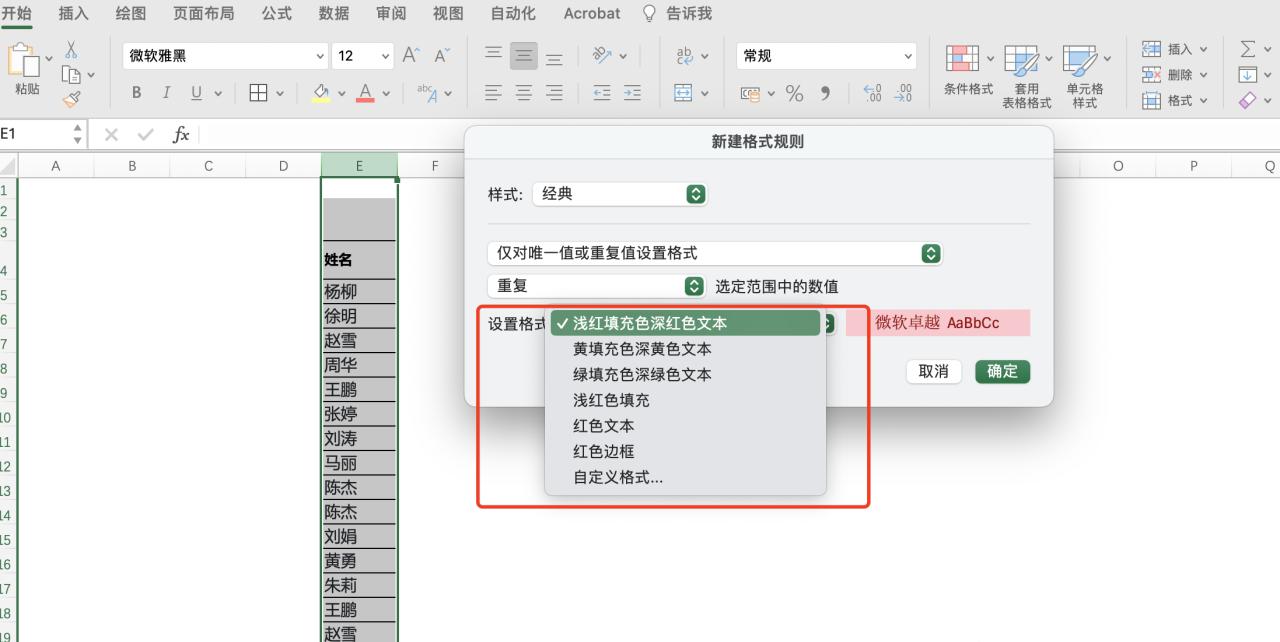Click the Merge cells icon

click(684, 93)
